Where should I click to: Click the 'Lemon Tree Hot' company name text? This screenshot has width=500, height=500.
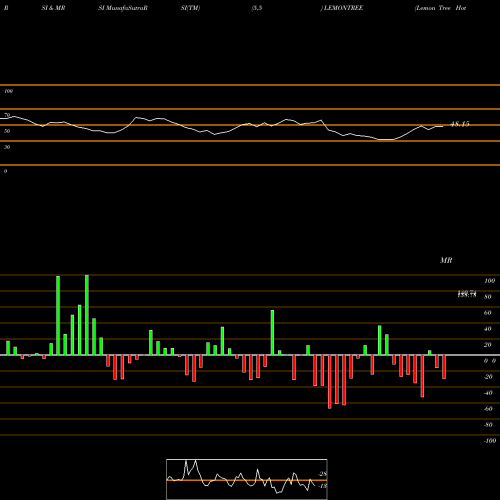tap(440, 8)
